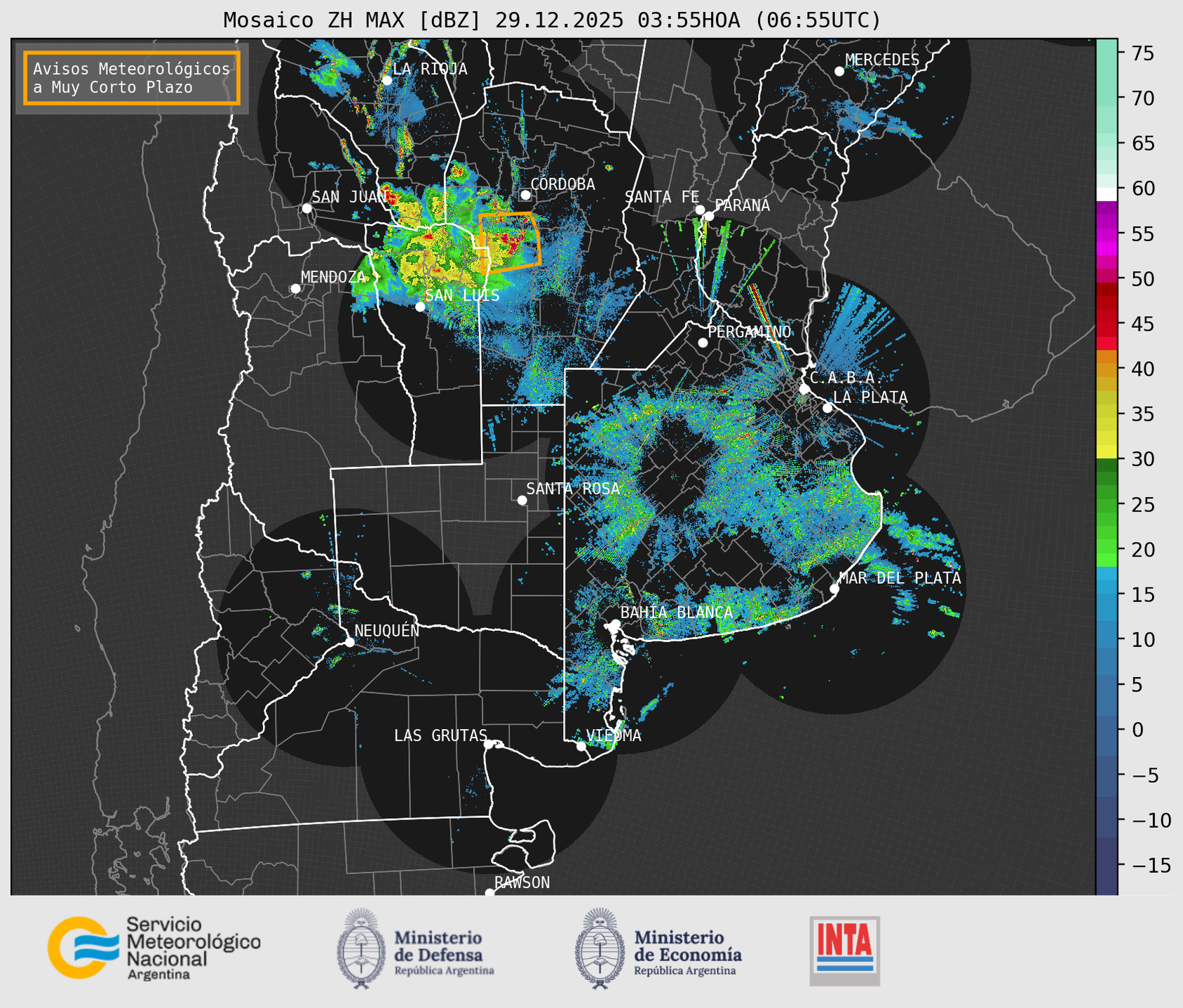Click the San Luis city marker dot
The width and height of the screenshot is (1183, 1008).
coord(420,307)
